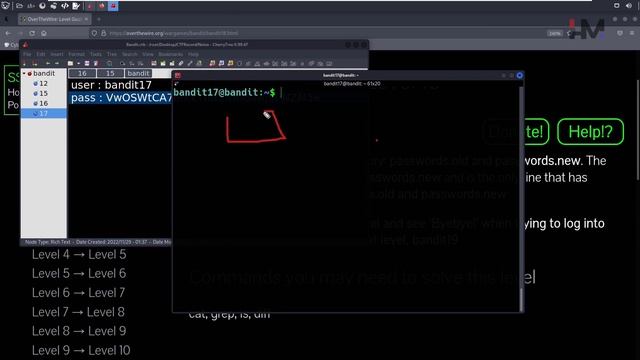The width and height of the screenshot is (640, 360).
Task: Select node 12 in CherryTree tree
Action: tap(43, 84)
